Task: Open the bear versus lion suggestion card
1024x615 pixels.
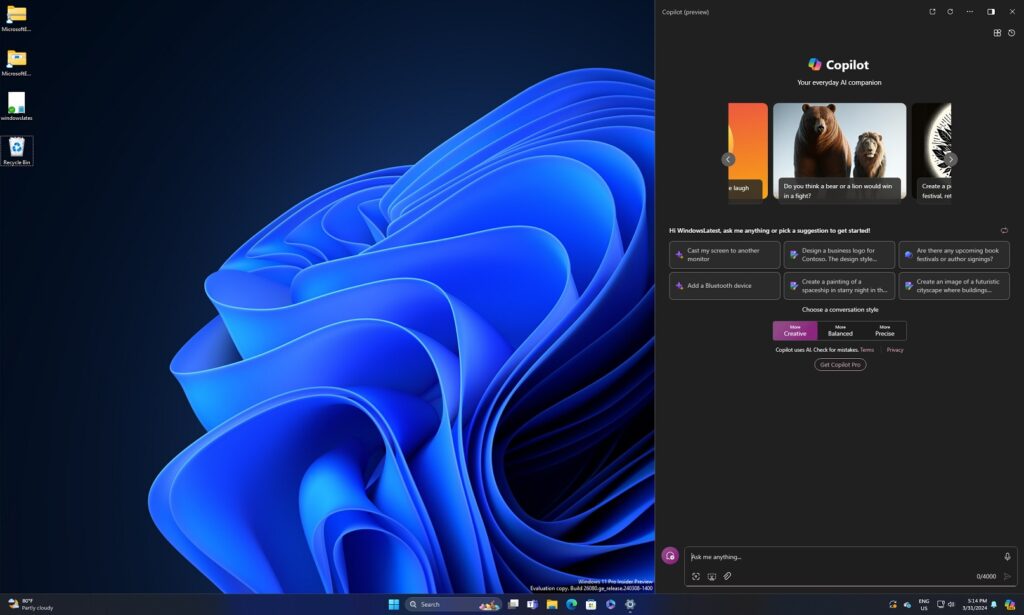Action: pos(838,150)
